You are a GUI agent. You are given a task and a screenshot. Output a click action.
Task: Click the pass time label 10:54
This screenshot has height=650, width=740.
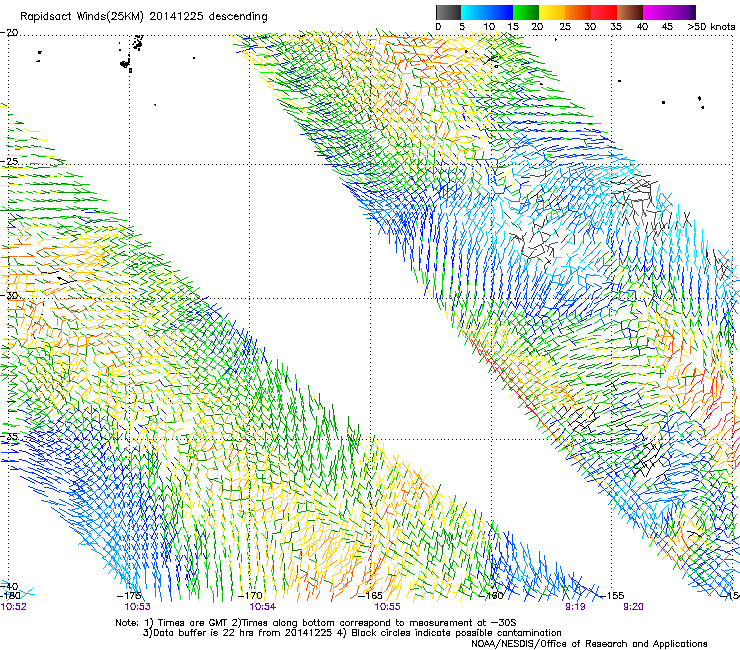[263, 607]
